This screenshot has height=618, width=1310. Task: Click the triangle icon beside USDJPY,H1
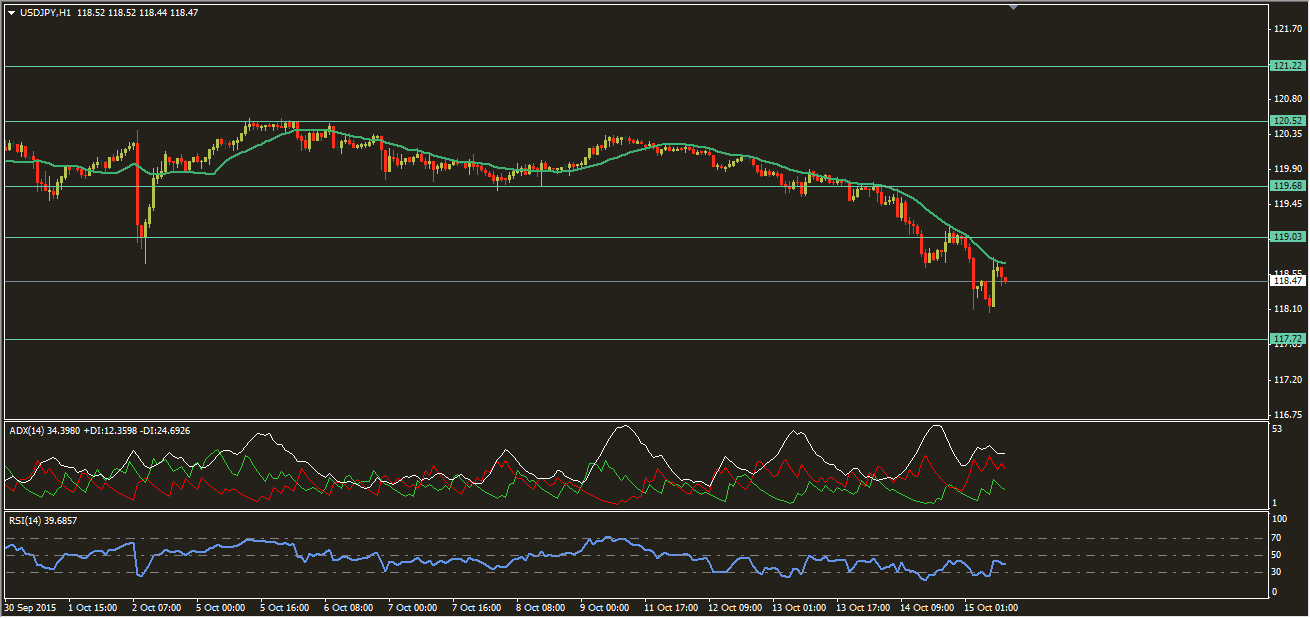pos(11,13)
